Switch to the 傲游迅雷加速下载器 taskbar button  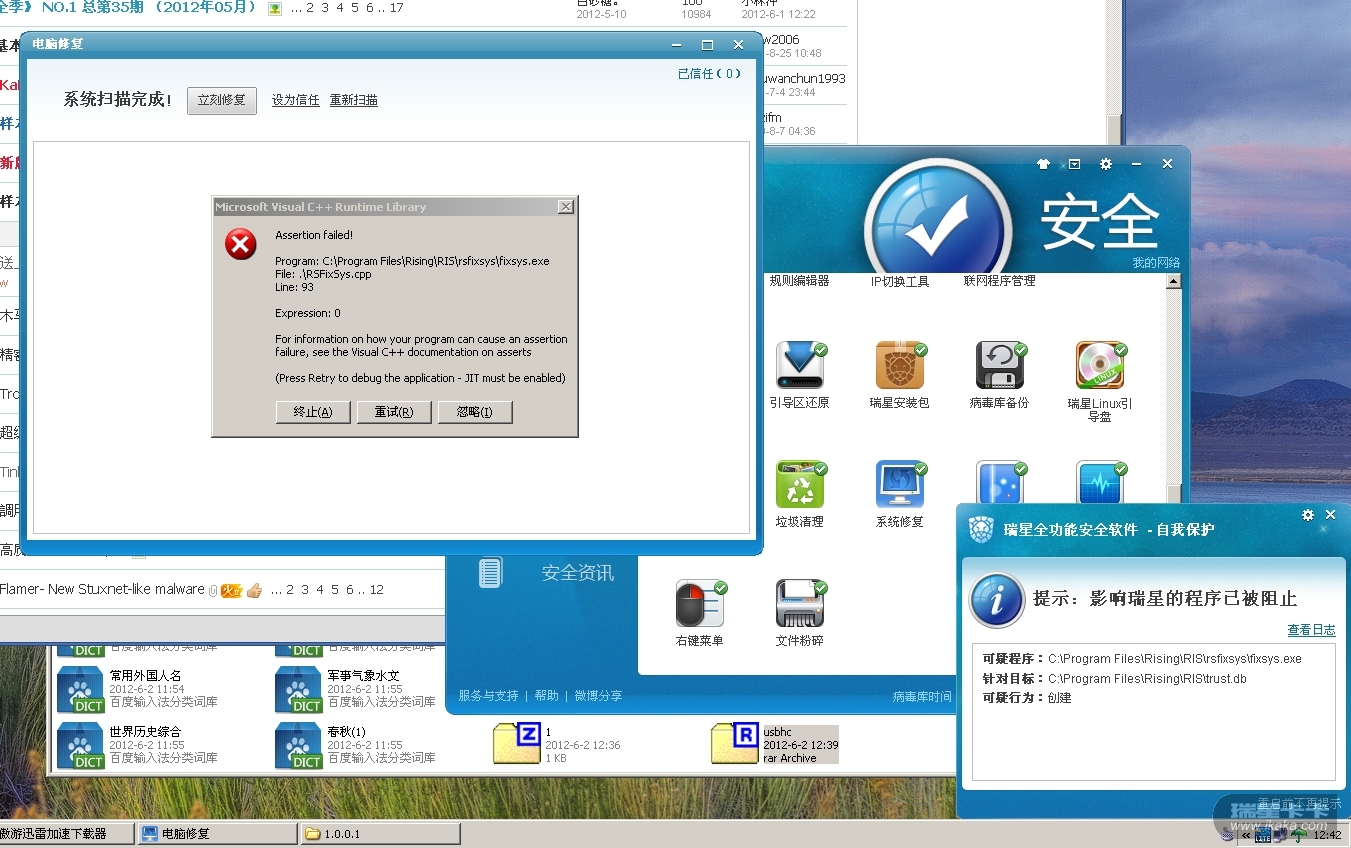click(66, 833)
